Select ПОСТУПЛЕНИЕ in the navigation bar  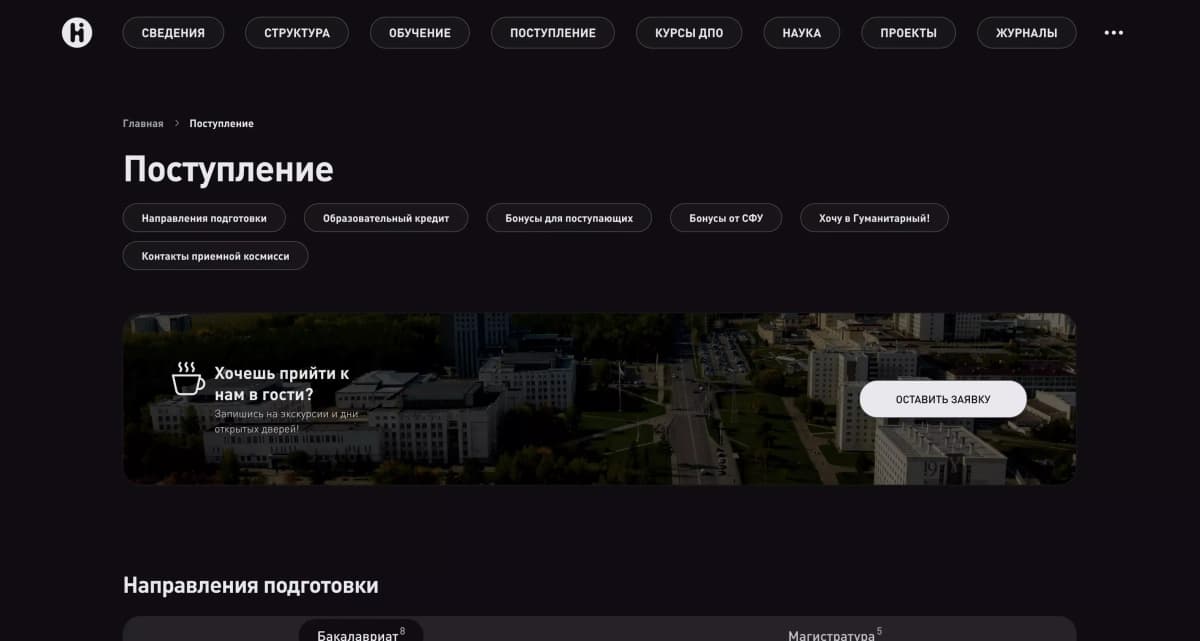coord(552,32)
